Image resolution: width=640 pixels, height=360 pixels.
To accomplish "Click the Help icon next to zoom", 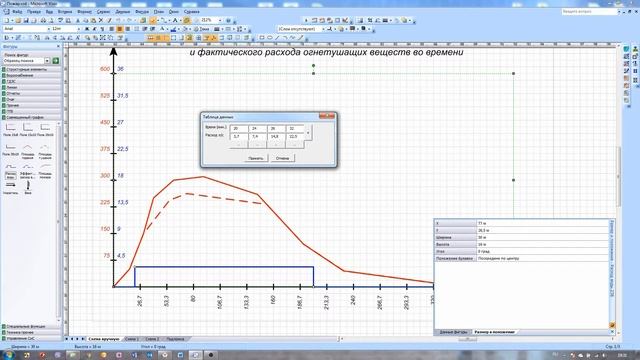I will [229, 20].
